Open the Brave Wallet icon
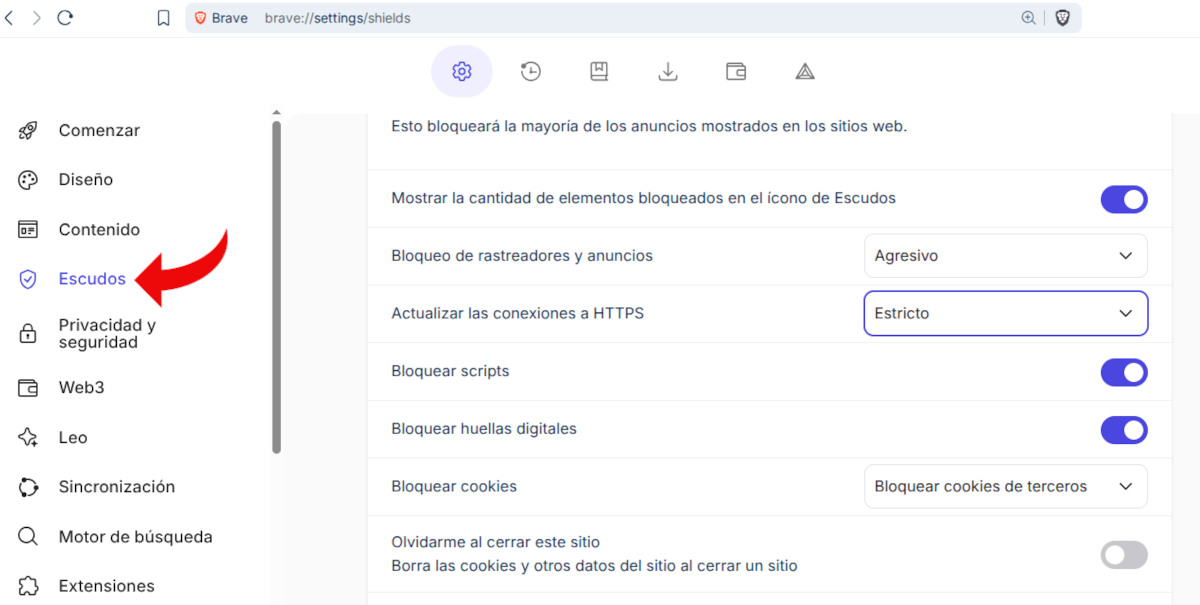 click(736, 71)
